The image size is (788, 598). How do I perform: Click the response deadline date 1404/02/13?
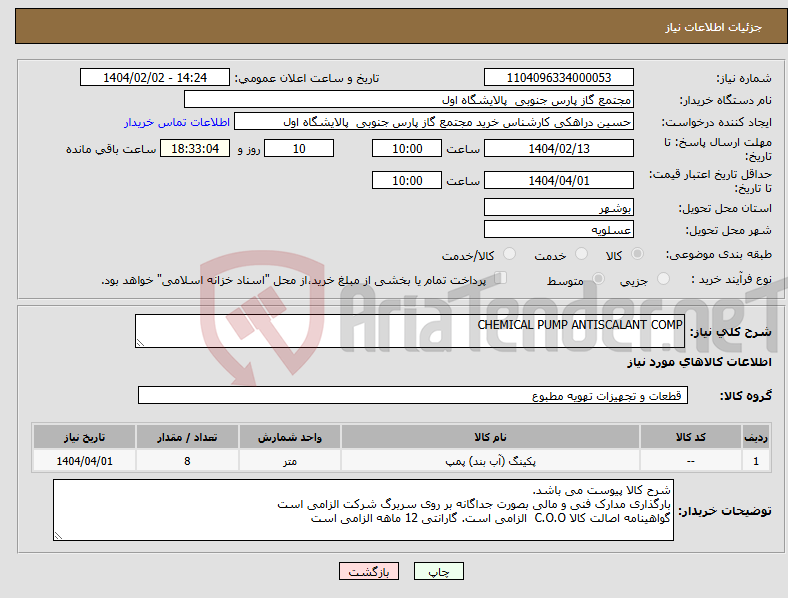click(558, 148)
